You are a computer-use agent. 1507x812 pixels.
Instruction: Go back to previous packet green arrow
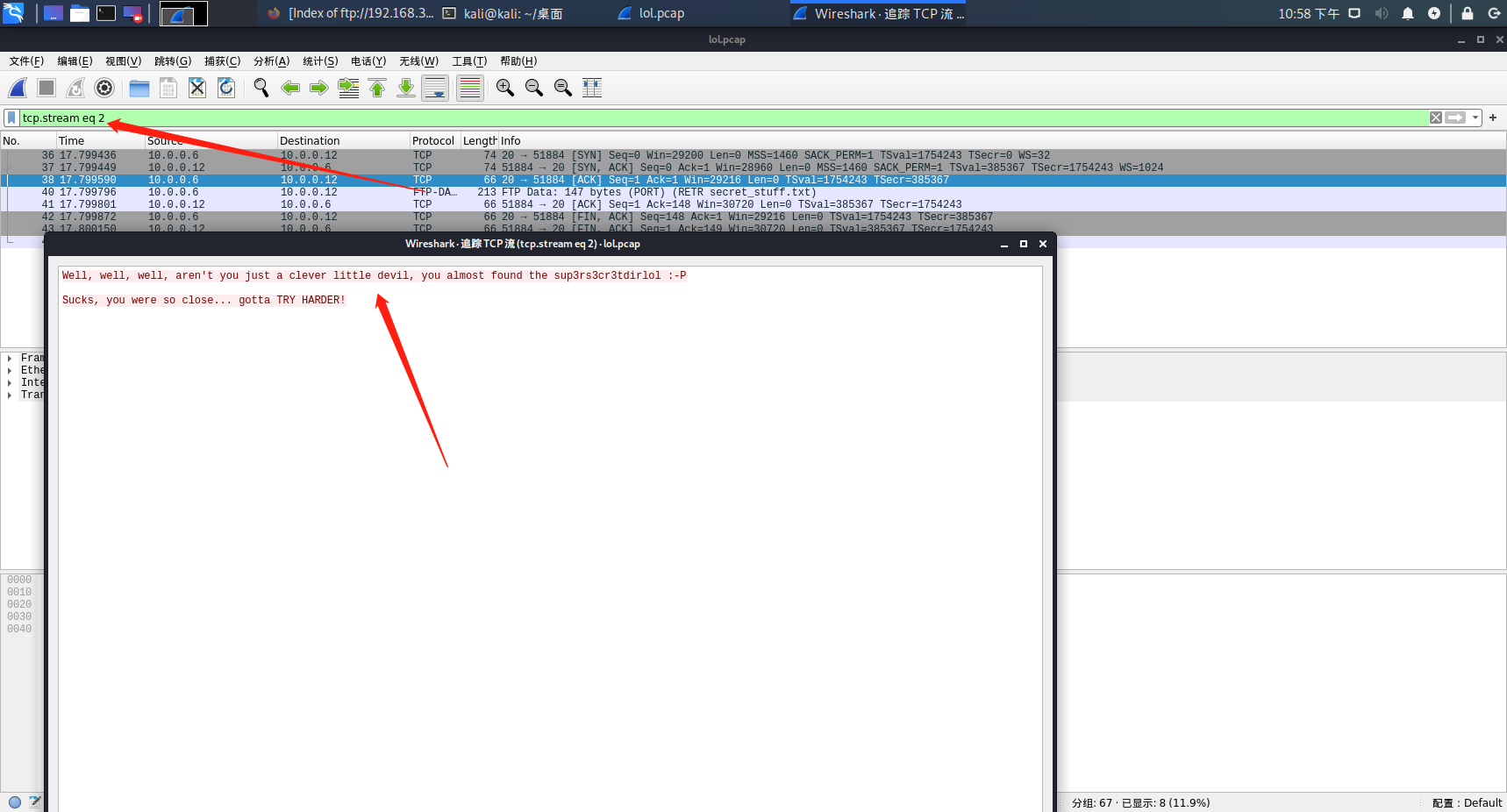click(x=290, y=88)
